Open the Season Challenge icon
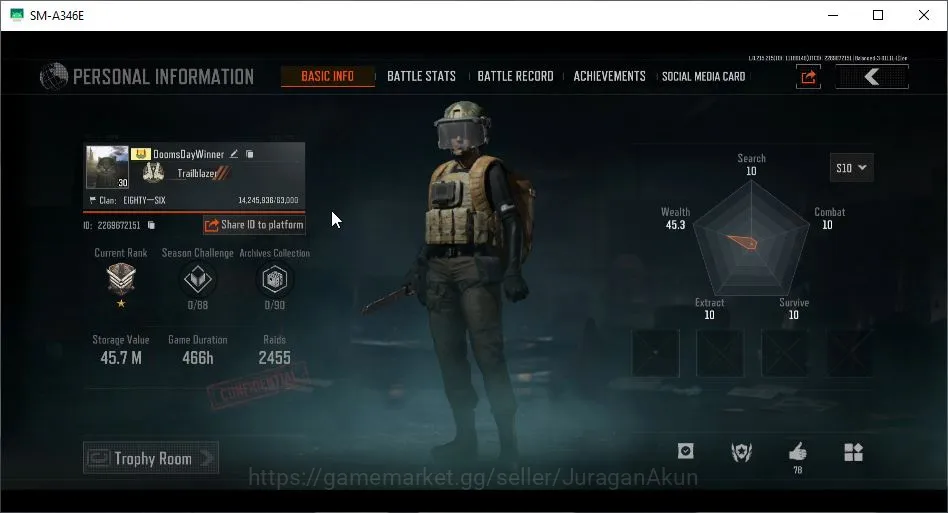The width and height of the screenshot is (948, 513). 198,279
